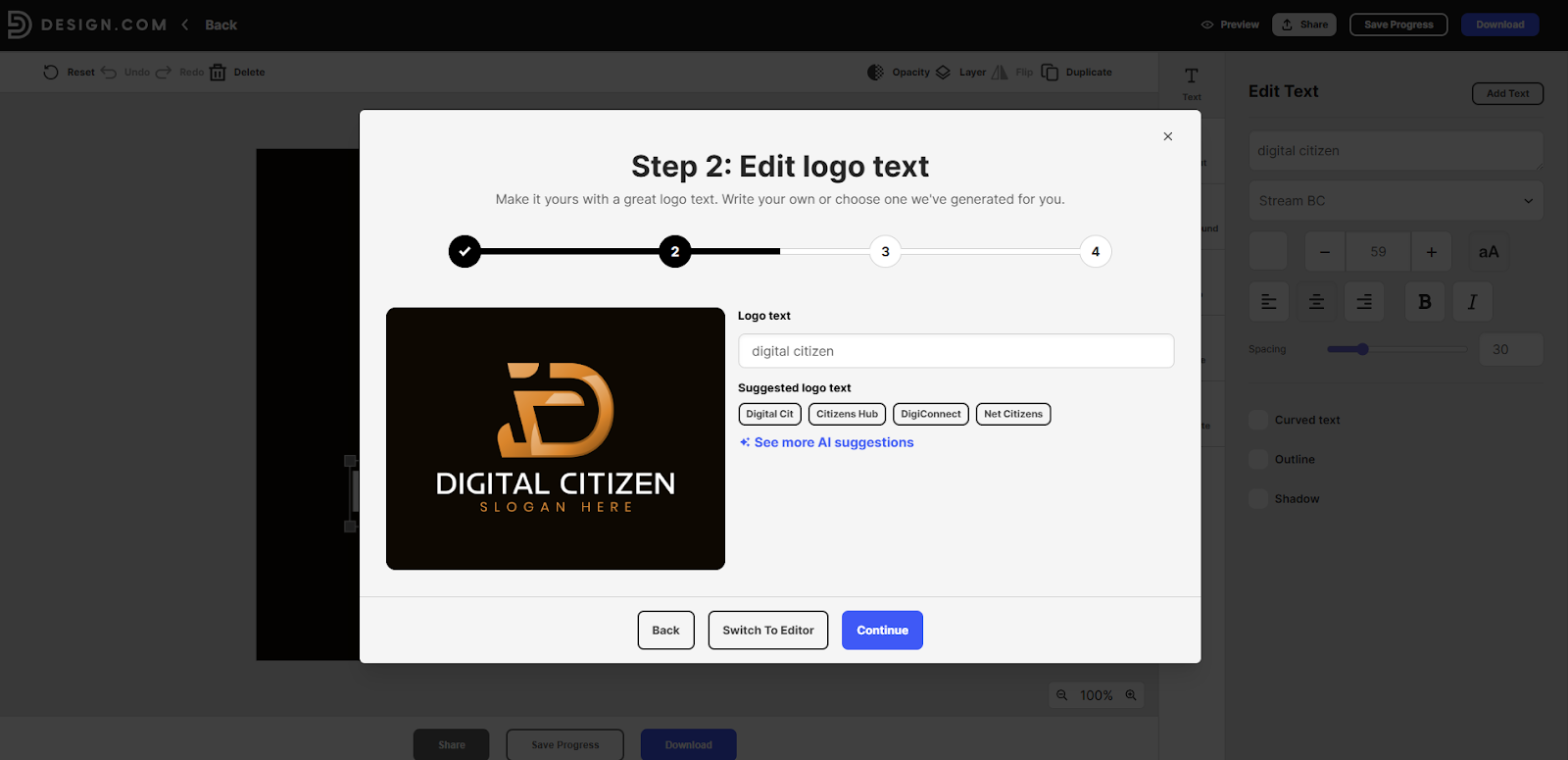Click the logo preview thumbnail
The width and height of the screenshot is (1568, 760).
pos(556,438)
